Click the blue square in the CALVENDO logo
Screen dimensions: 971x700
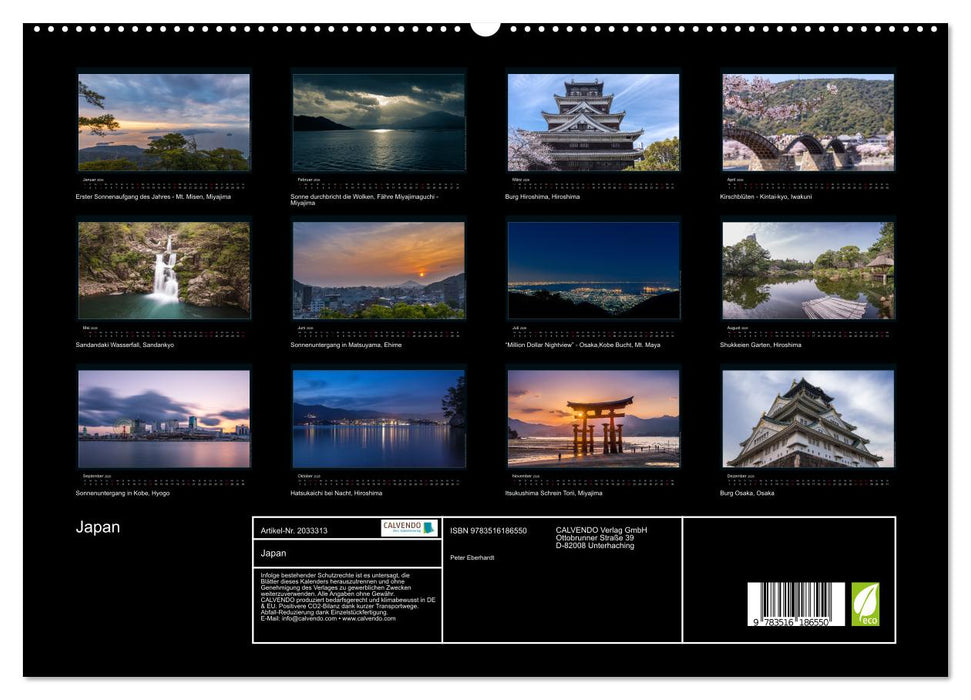coord(428,528)
